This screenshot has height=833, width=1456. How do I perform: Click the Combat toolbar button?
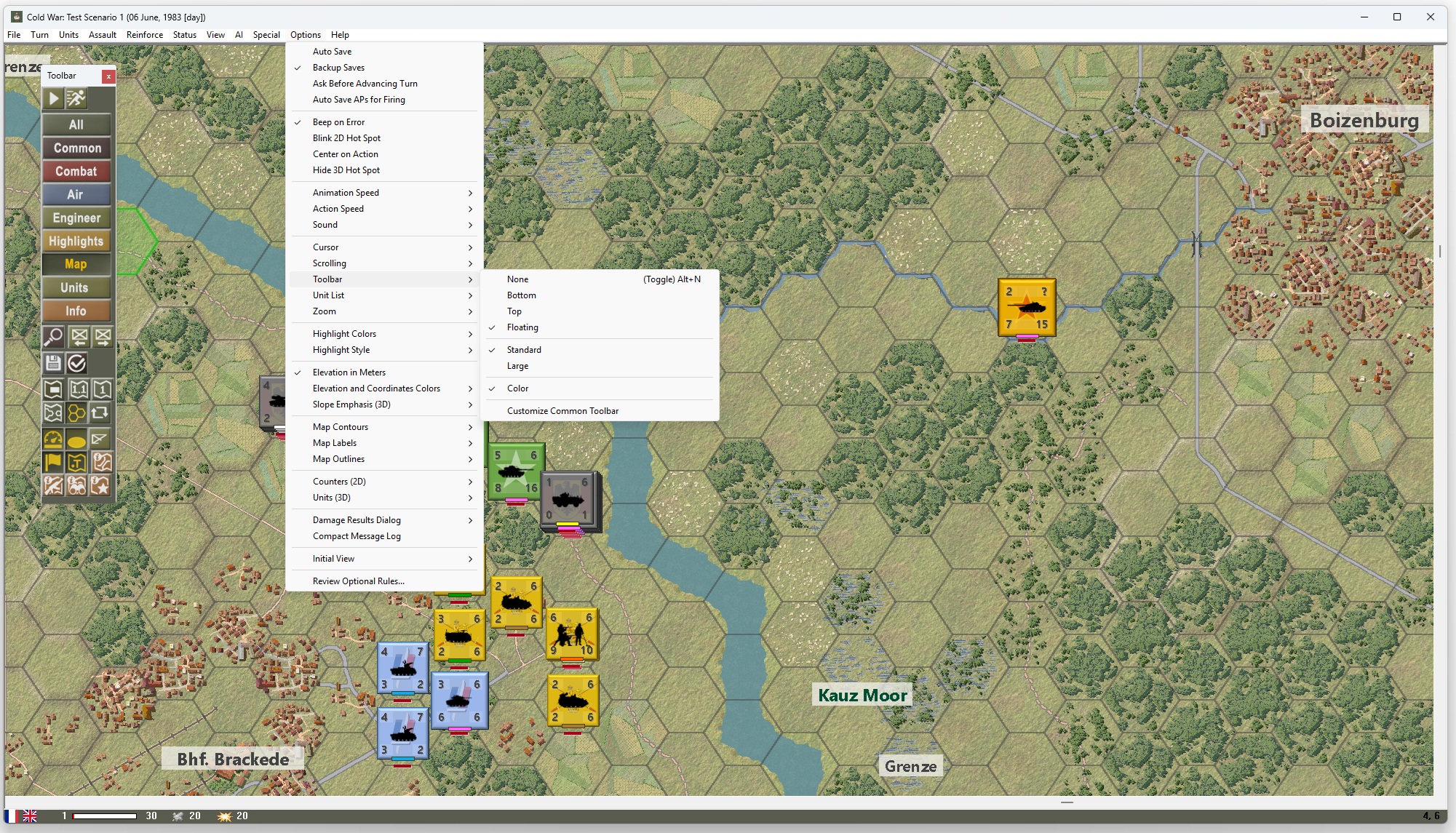(x=76, y=171)
